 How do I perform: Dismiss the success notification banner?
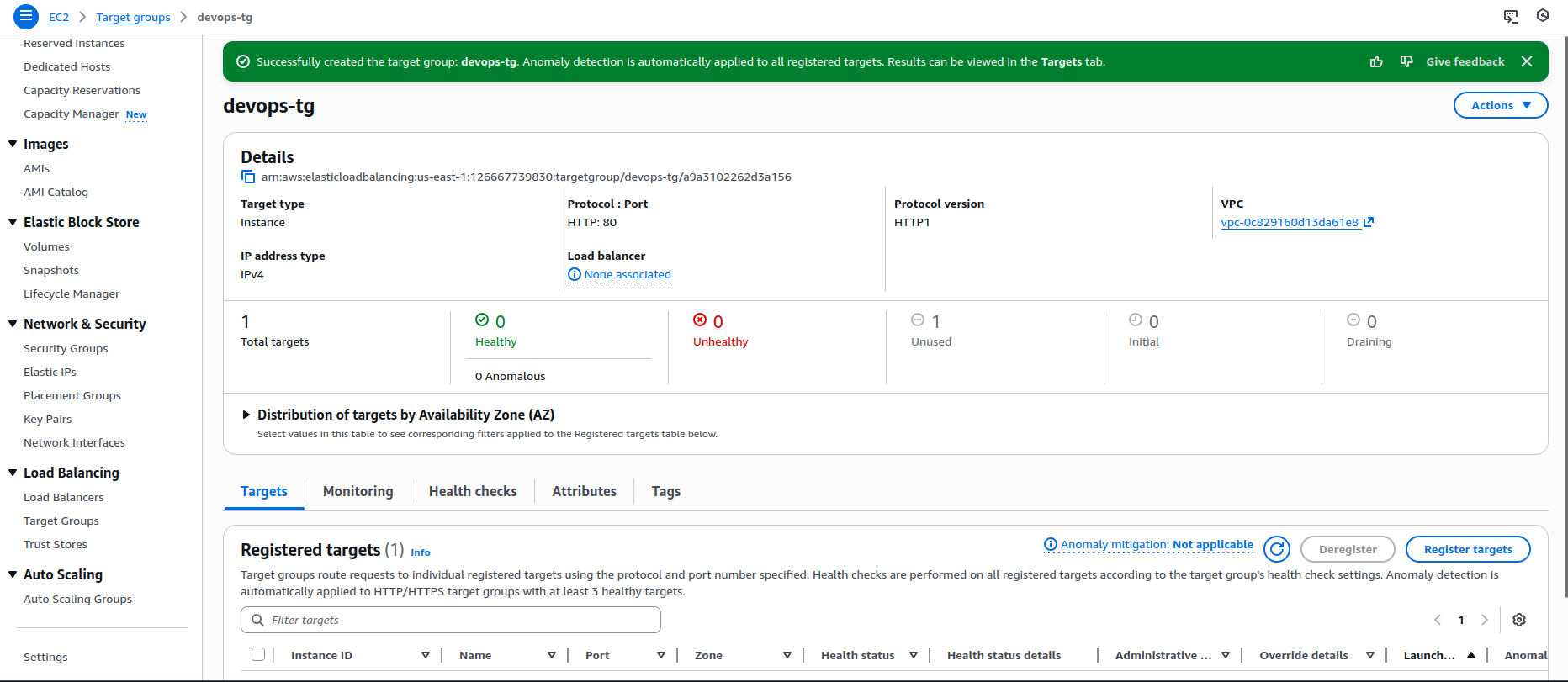tap(1527, 61)
